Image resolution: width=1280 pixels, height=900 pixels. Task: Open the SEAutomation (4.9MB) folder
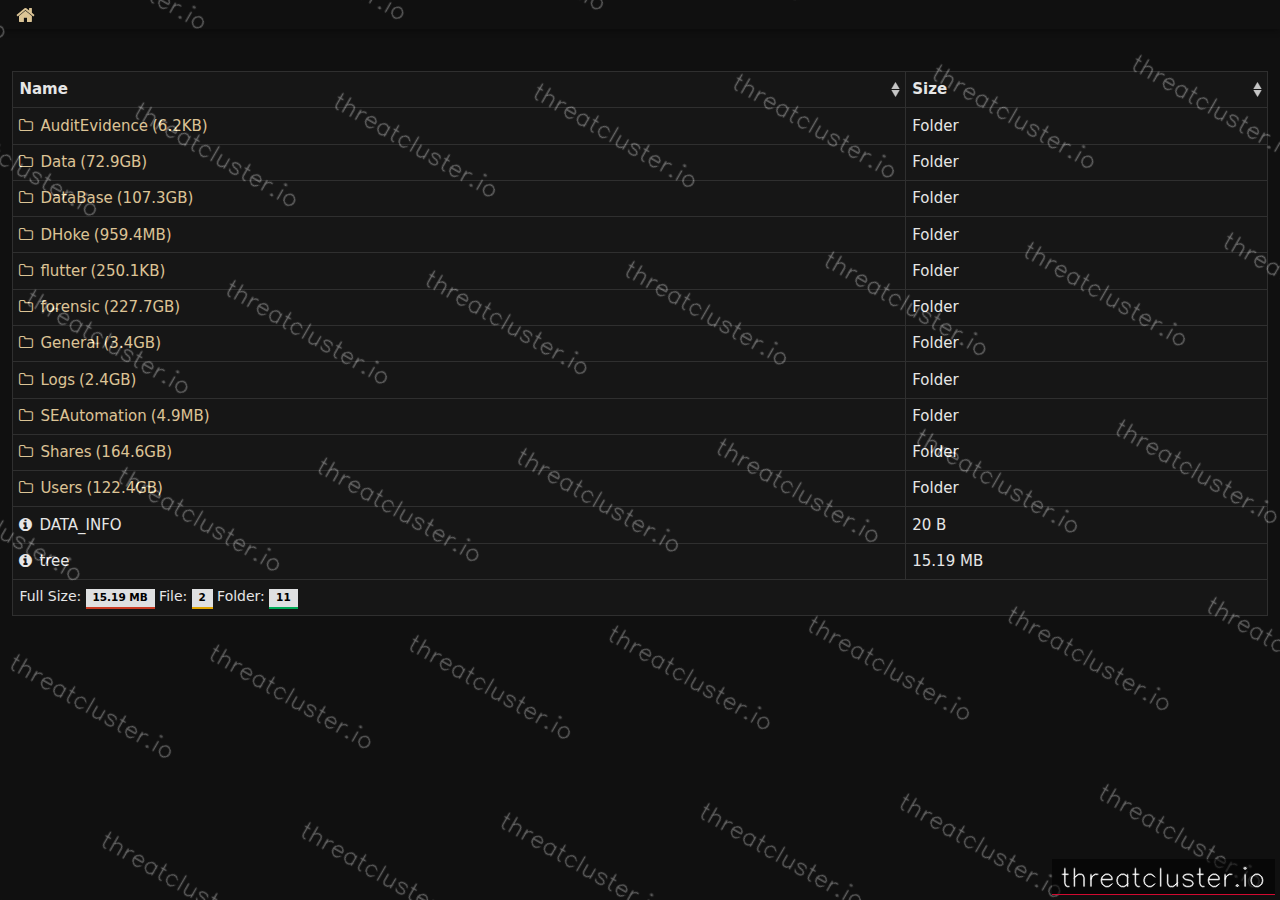coord(125,416)
